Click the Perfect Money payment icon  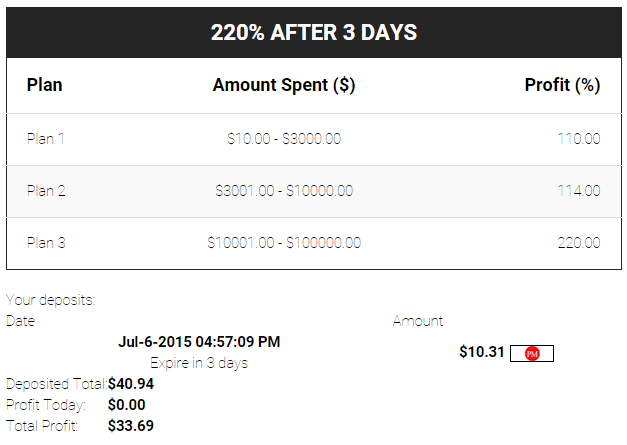(532, 353)
